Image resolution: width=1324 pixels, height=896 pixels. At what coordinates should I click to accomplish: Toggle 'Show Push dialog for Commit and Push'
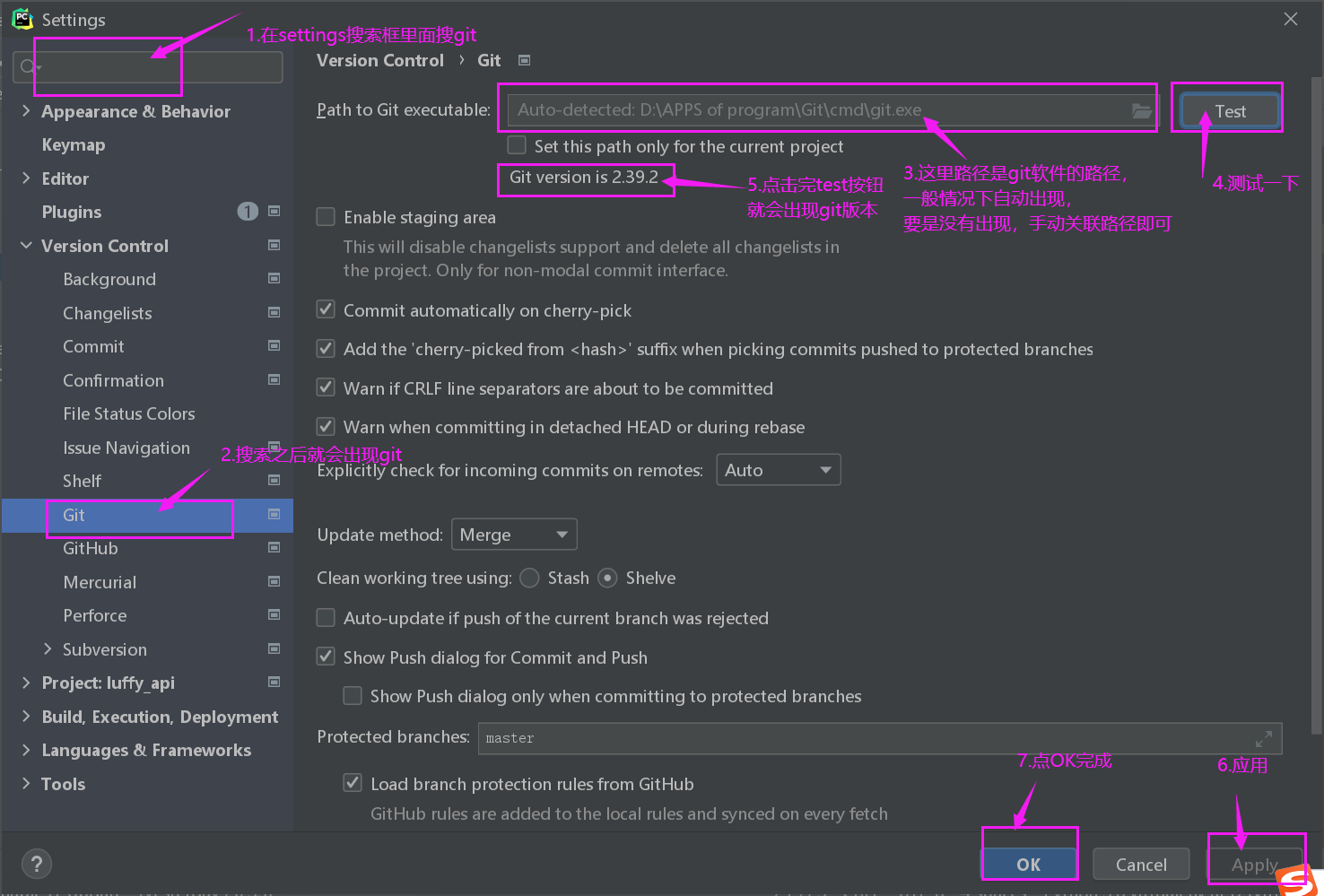[x=327, y=657]
